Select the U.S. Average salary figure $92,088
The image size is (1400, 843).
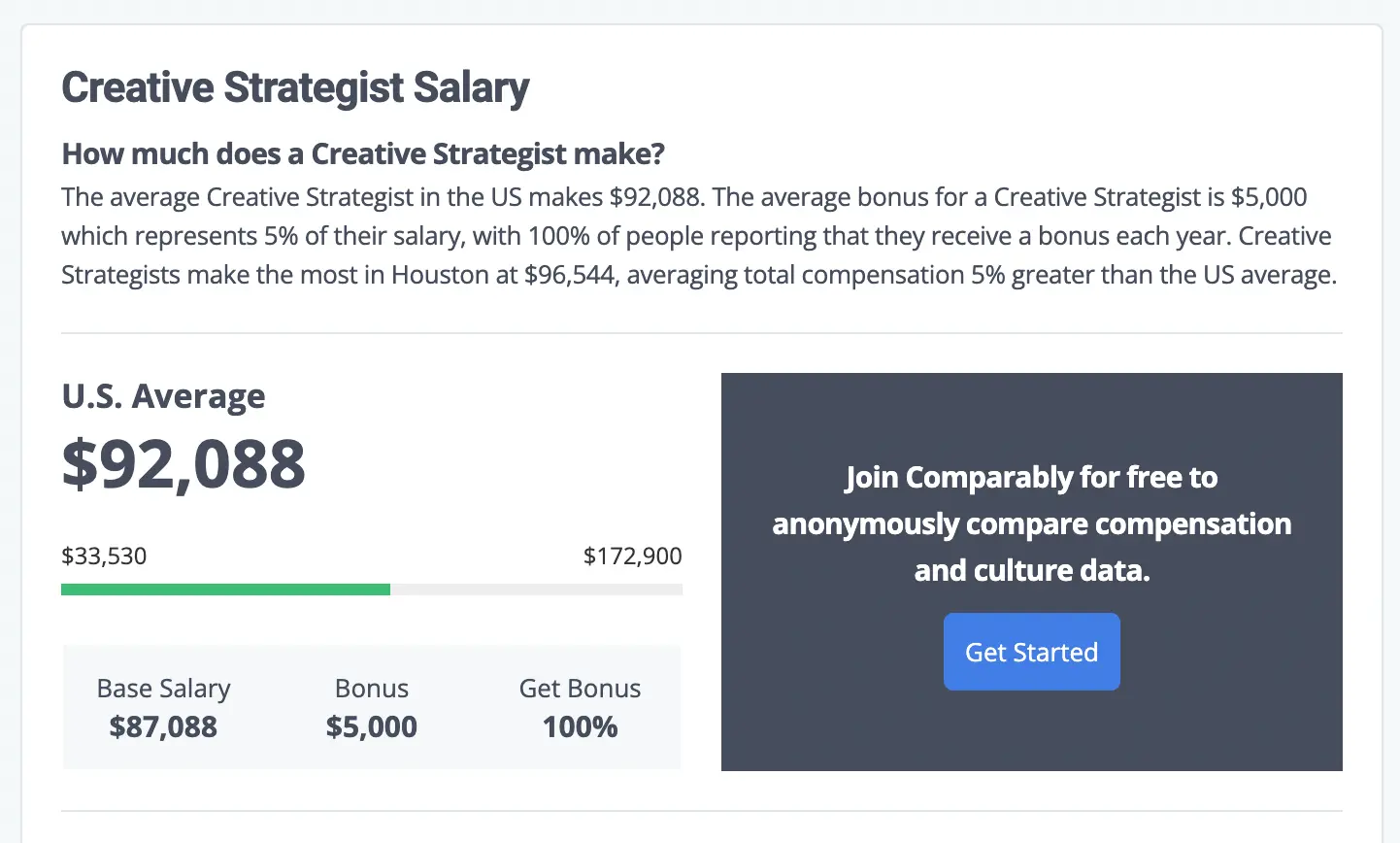(183, 464)
